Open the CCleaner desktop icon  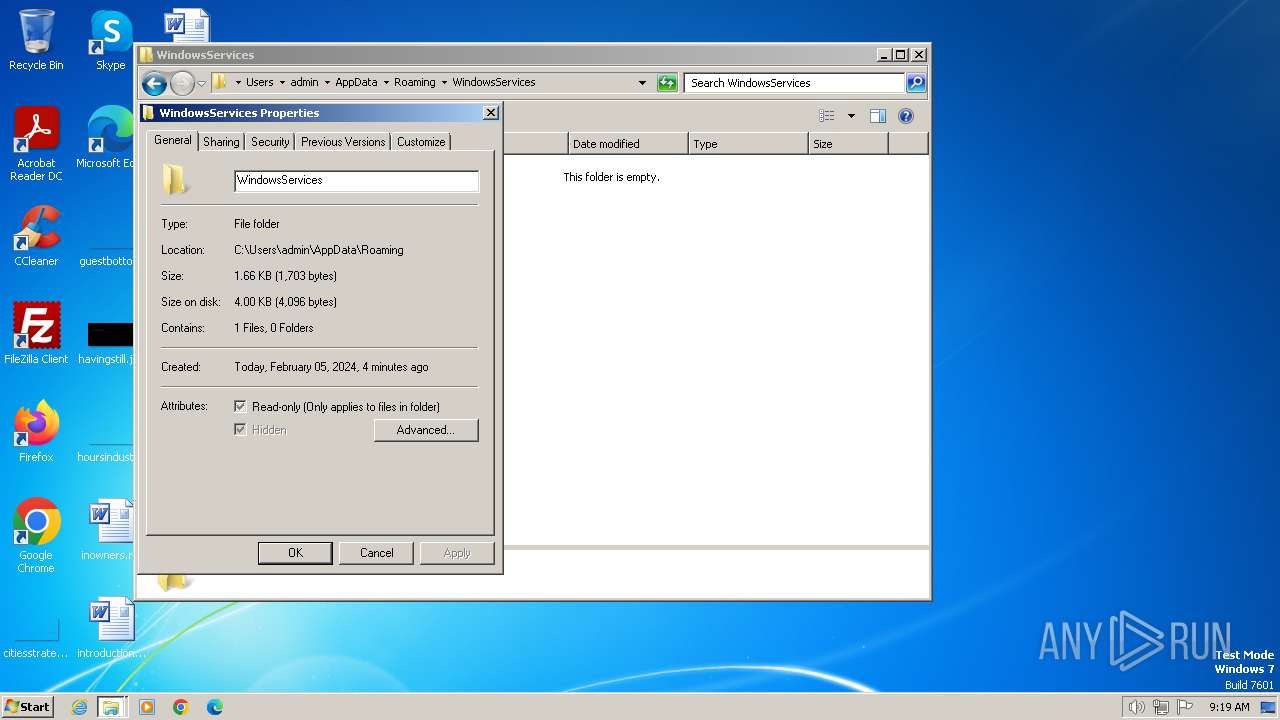pos(36,236)
